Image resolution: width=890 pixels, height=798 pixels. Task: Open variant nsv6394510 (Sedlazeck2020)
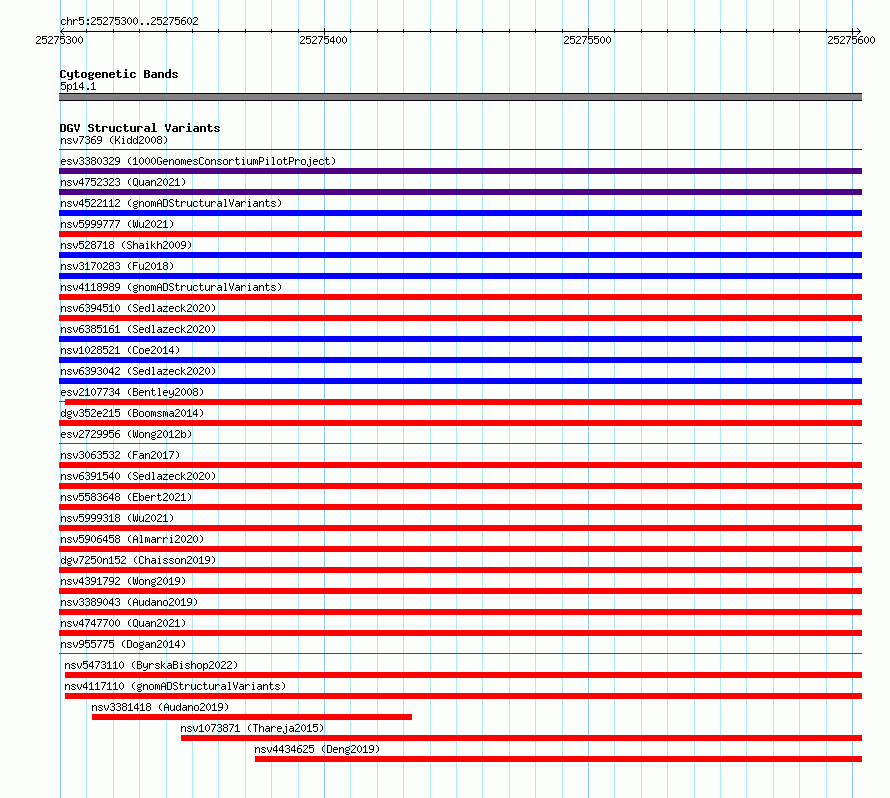tap(138, 308)
